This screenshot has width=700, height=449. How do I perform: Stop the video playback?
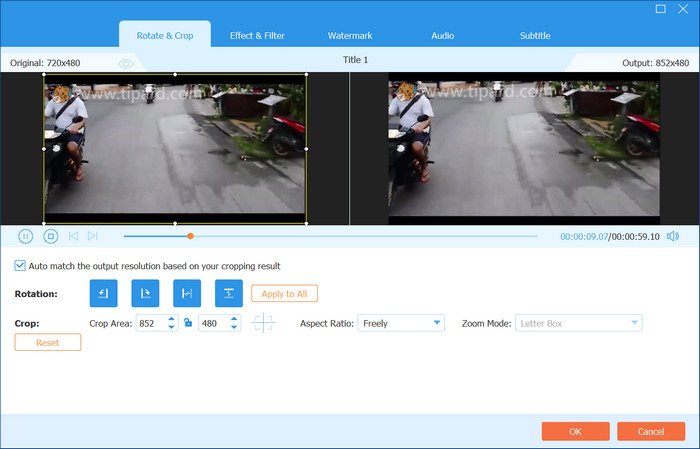pyautogui.click(x=50, y=236)
